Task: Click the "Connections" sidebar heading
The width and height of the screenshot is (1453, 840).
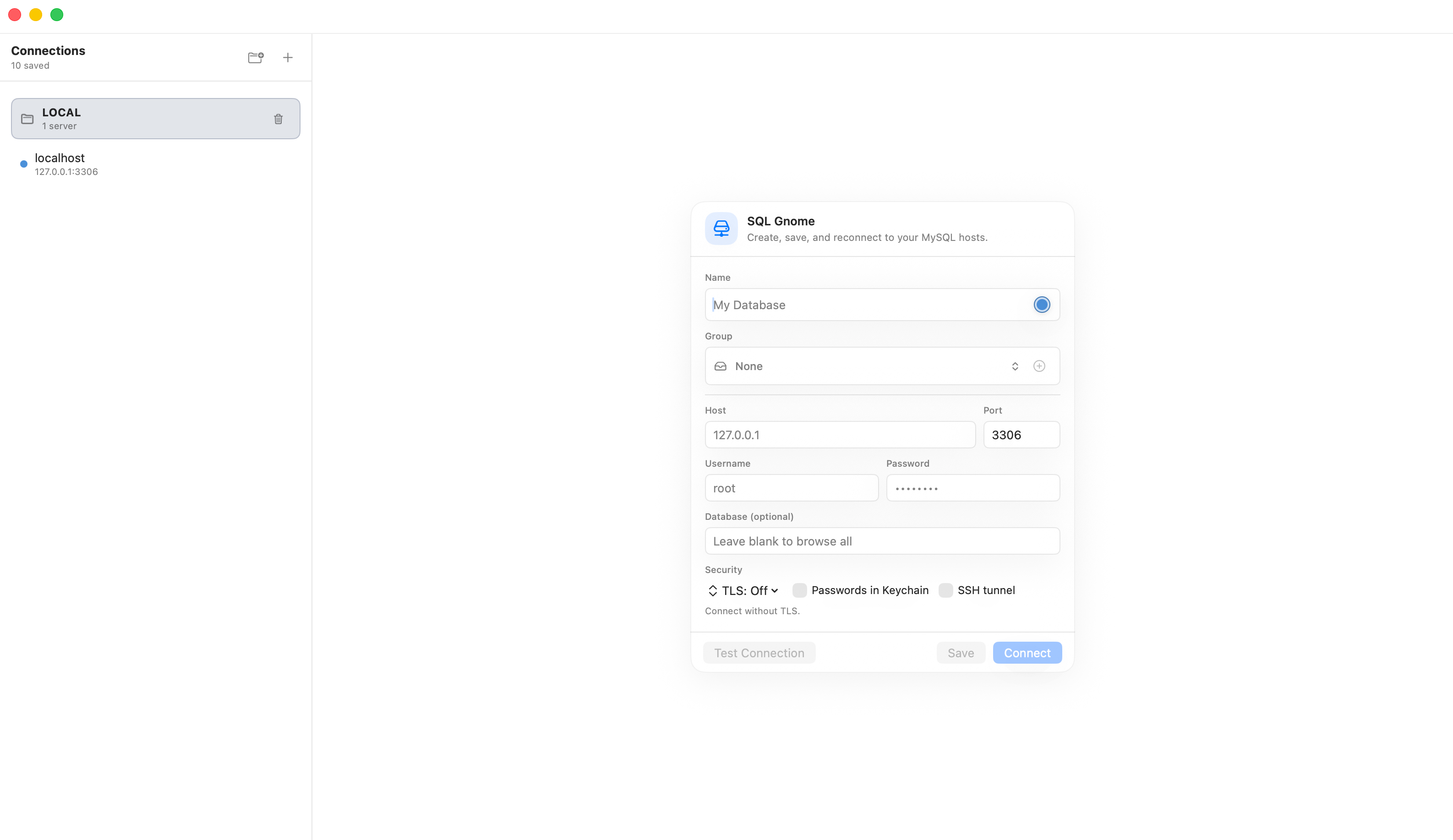Action: 48,51
